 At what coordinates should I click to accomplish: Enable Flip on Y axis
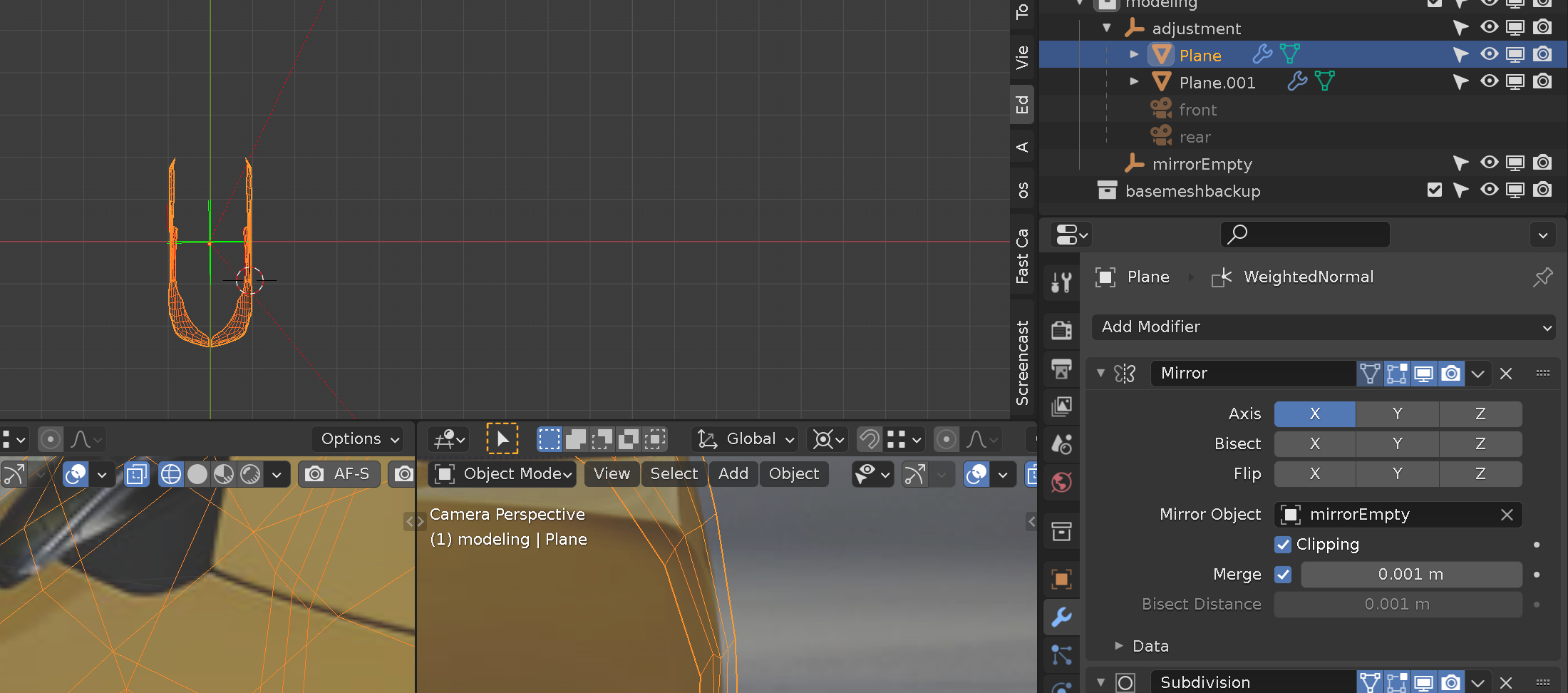pyautogui.click(x=1398, y=473)
